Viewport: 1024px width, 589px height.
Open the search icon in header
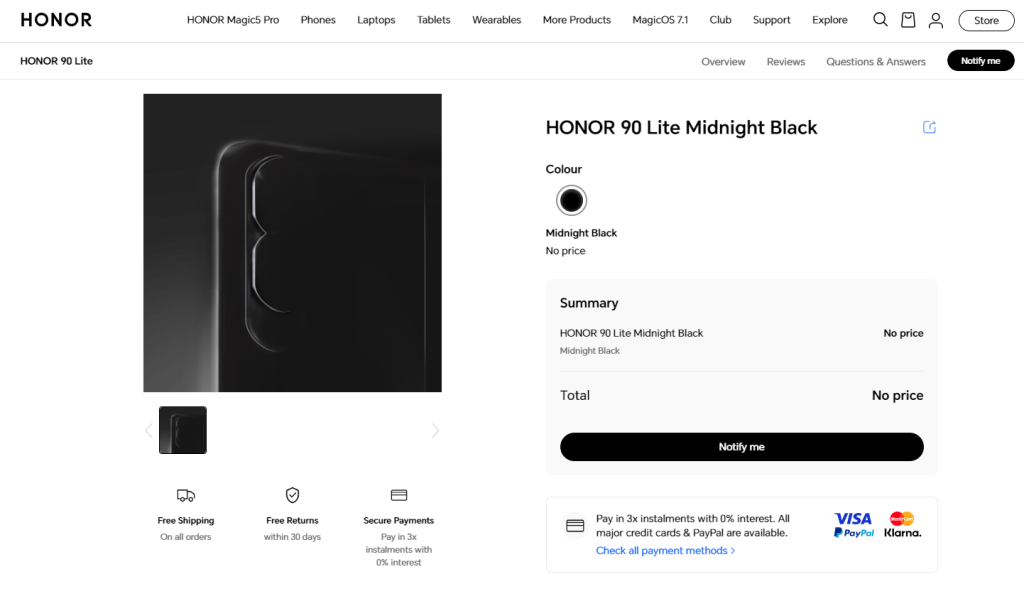point(880,20)
